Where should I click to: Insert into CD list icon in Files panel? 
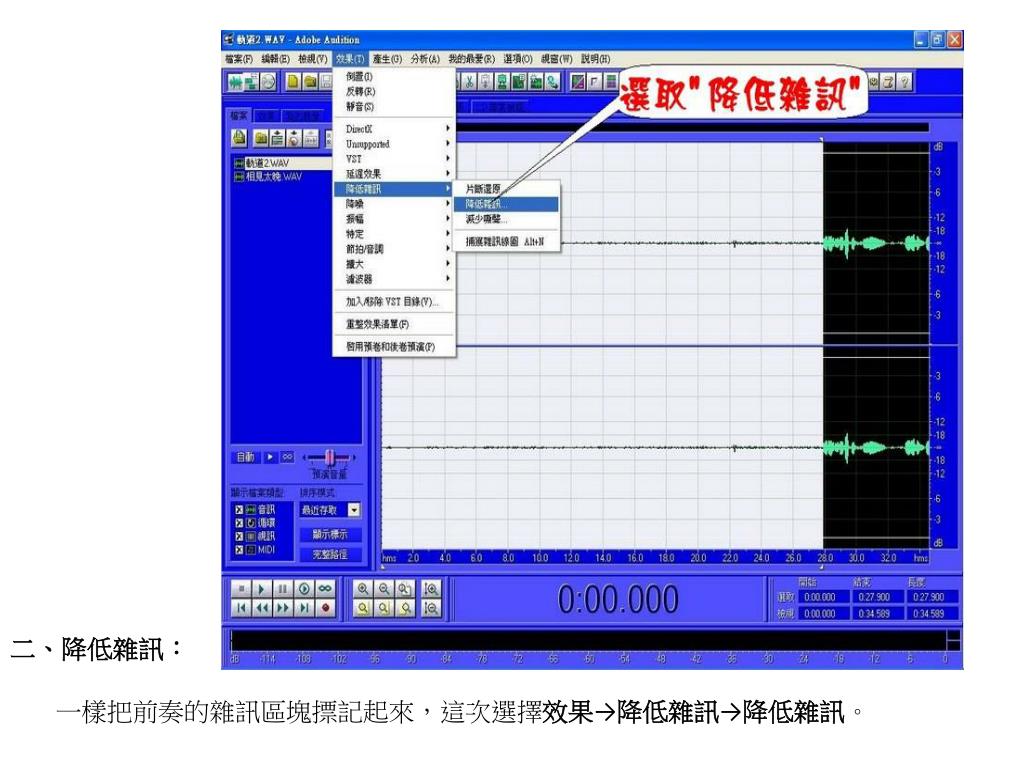[294, 138]
